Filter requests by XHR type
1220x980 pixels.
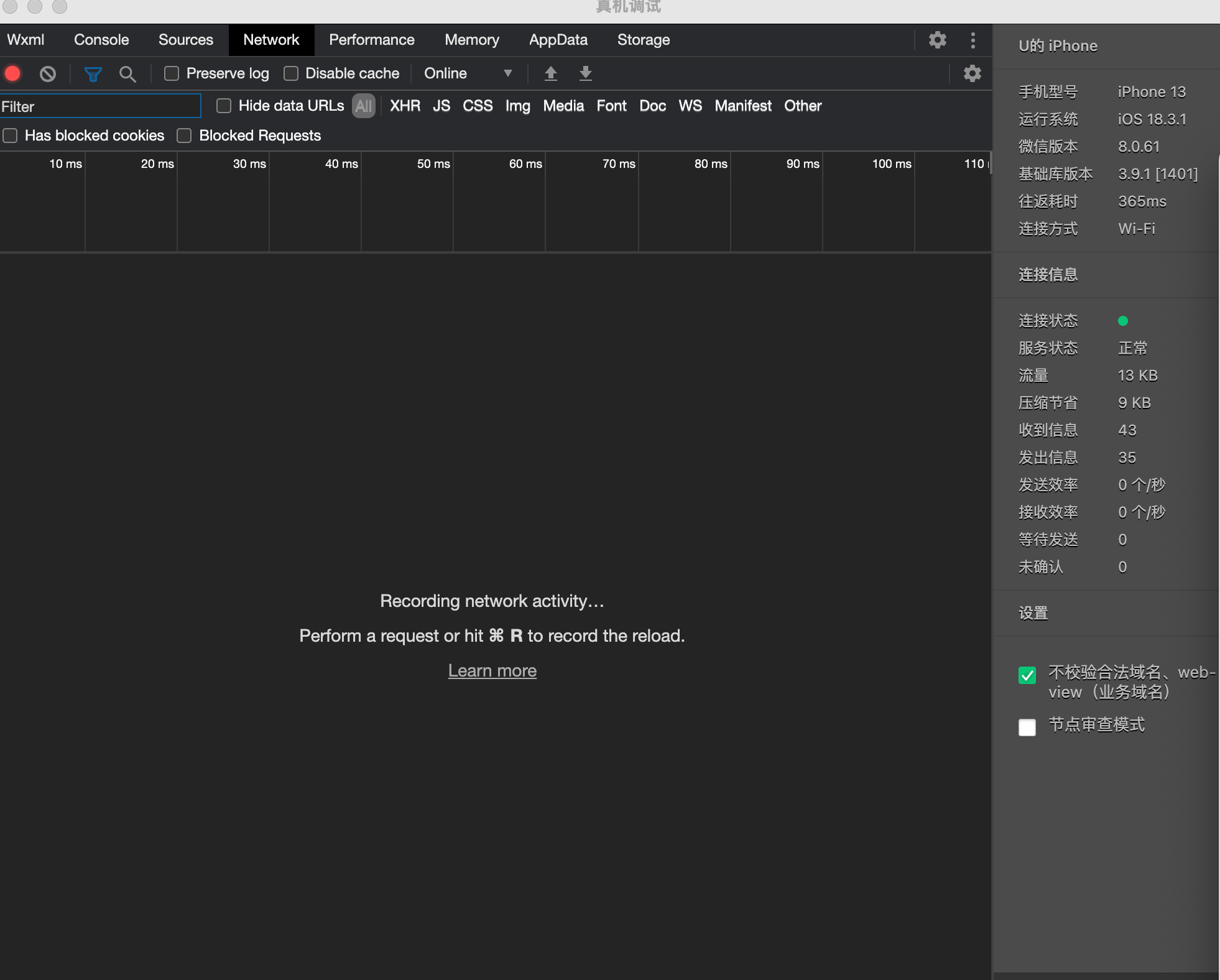tap(405, 106)
